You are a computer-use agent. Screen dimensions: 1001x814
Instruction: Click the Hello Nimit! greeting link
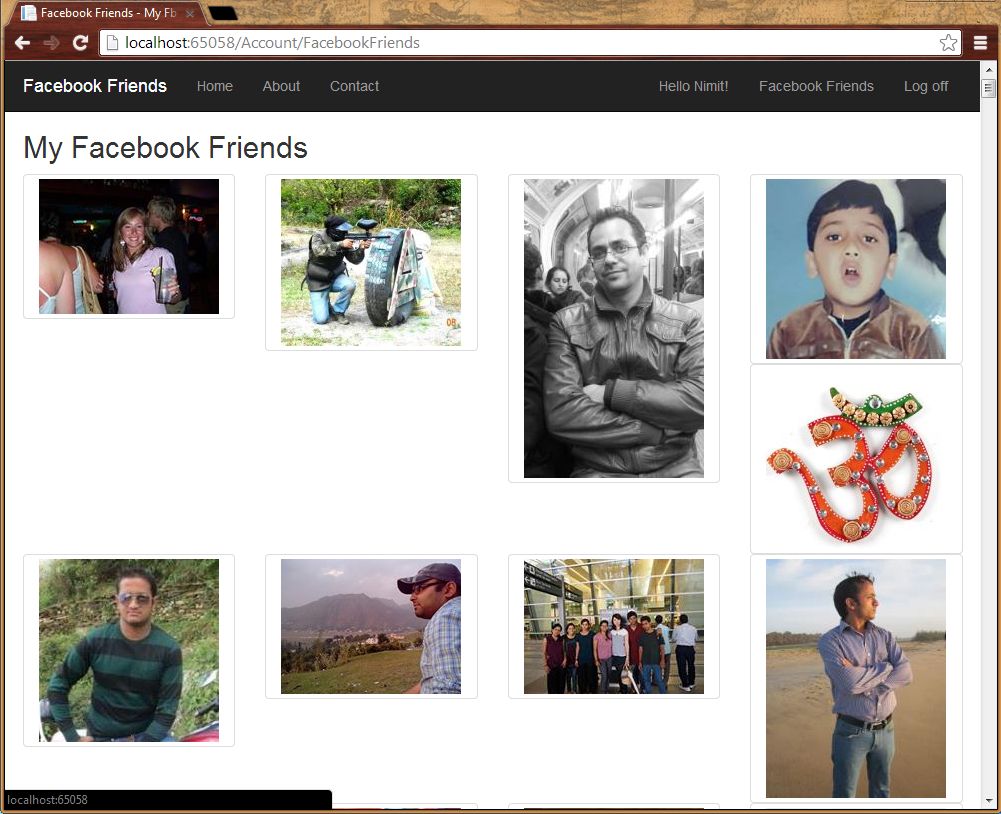tap(693, 86)
